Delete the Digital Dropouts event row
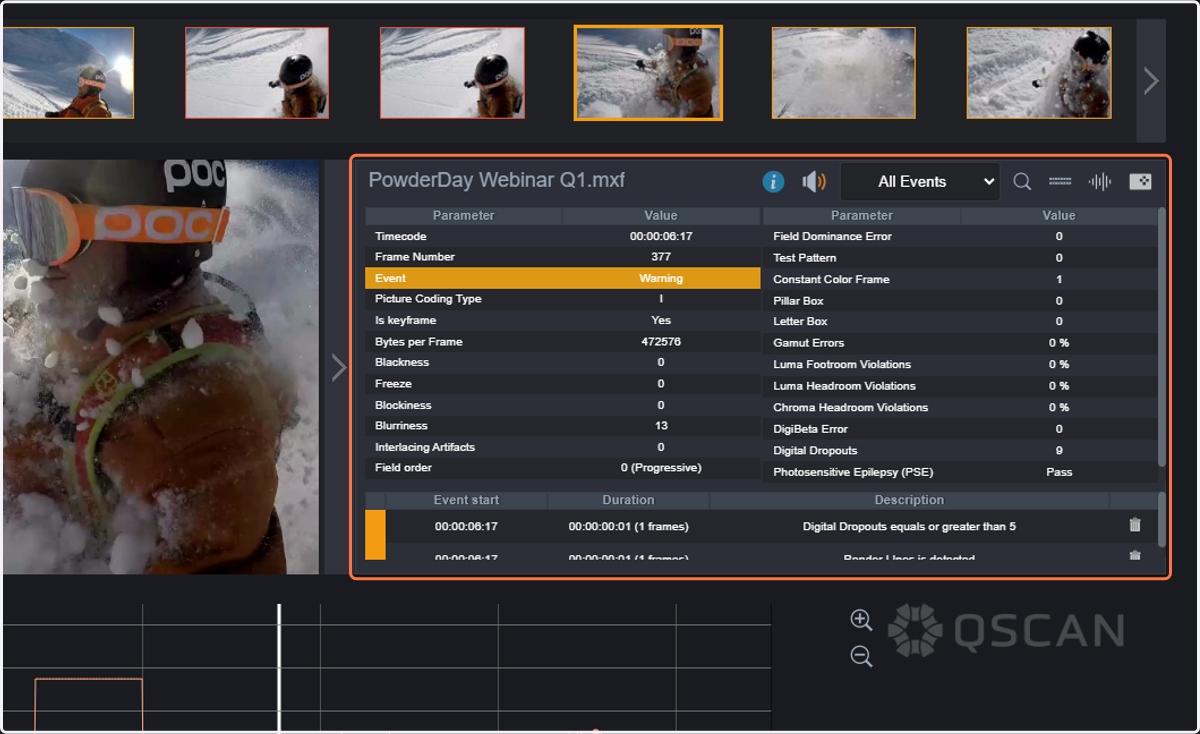The height and width of the screenshot is (734, 1200). 1134,525
